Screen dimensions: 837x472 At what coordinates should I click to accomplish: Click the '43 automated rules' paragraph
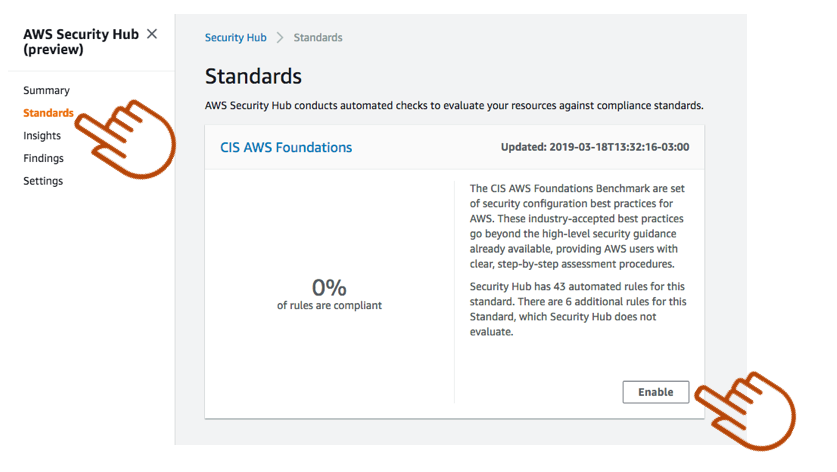pos(578,309)
